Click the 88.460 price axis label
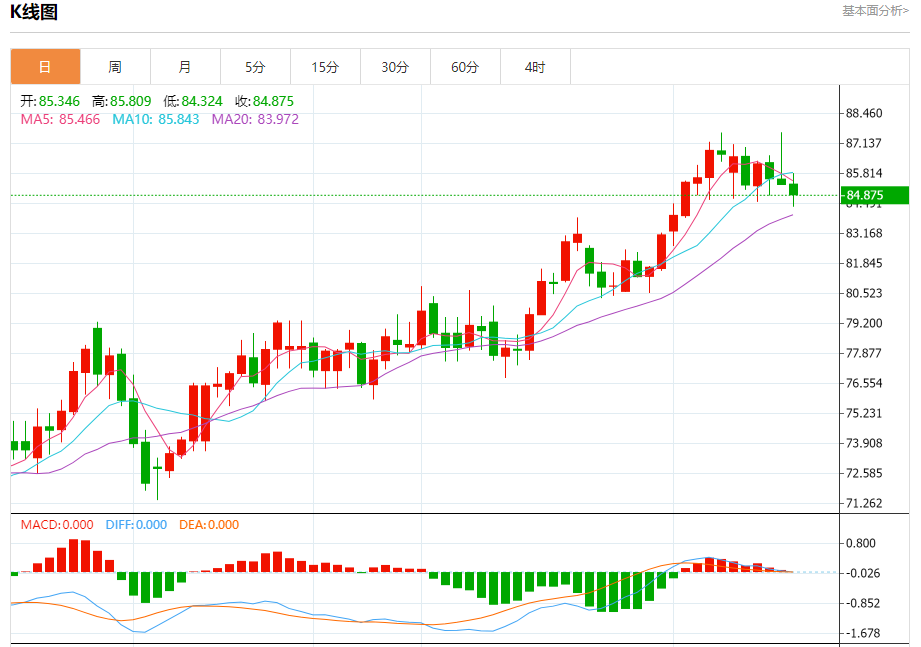Viewport: 921px width, 647px height. click(863, 113)
